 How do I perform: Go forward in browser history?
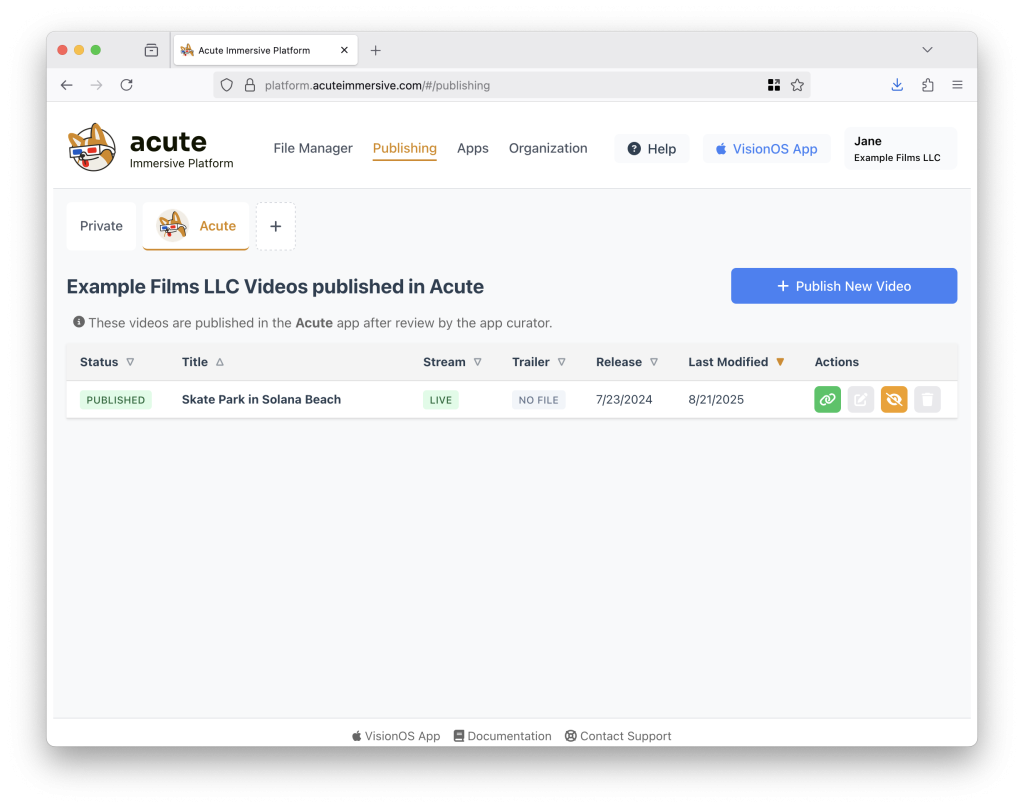click(97, 85)
